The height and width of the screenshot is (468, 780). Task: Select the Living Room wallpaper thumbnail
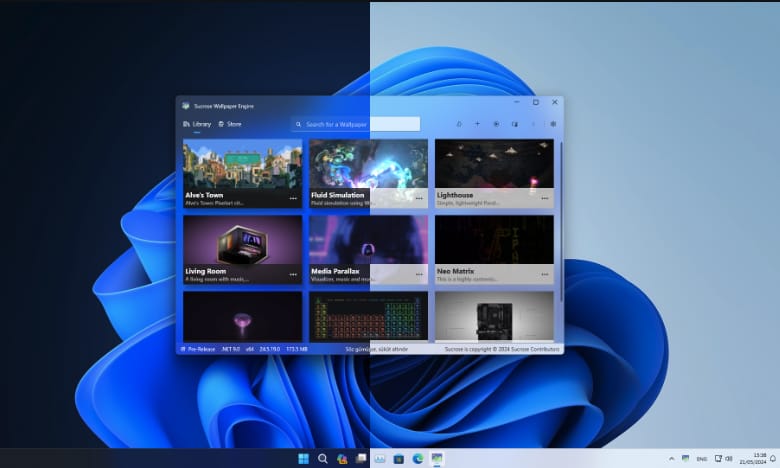[x=242, y=240]
